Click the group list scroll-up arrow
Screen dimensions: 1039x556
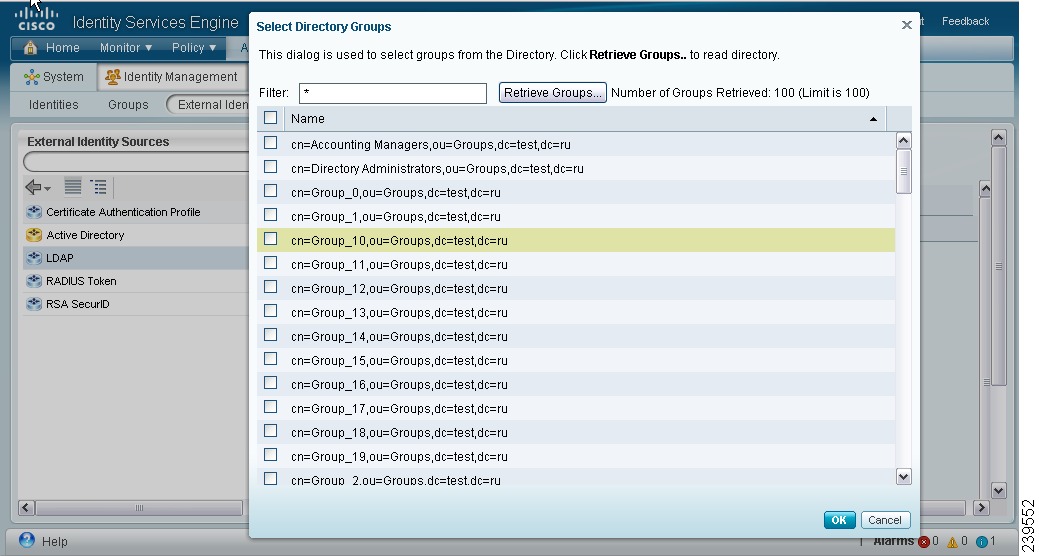(903, 140)
